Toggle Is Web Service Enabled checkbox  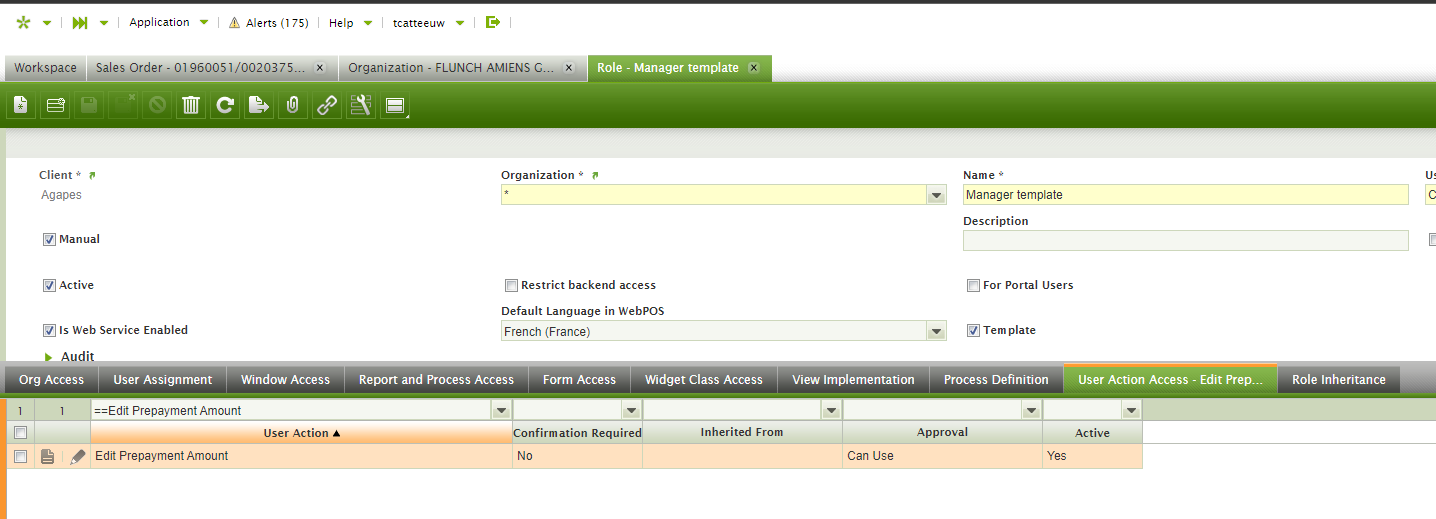tap(49, 330)
